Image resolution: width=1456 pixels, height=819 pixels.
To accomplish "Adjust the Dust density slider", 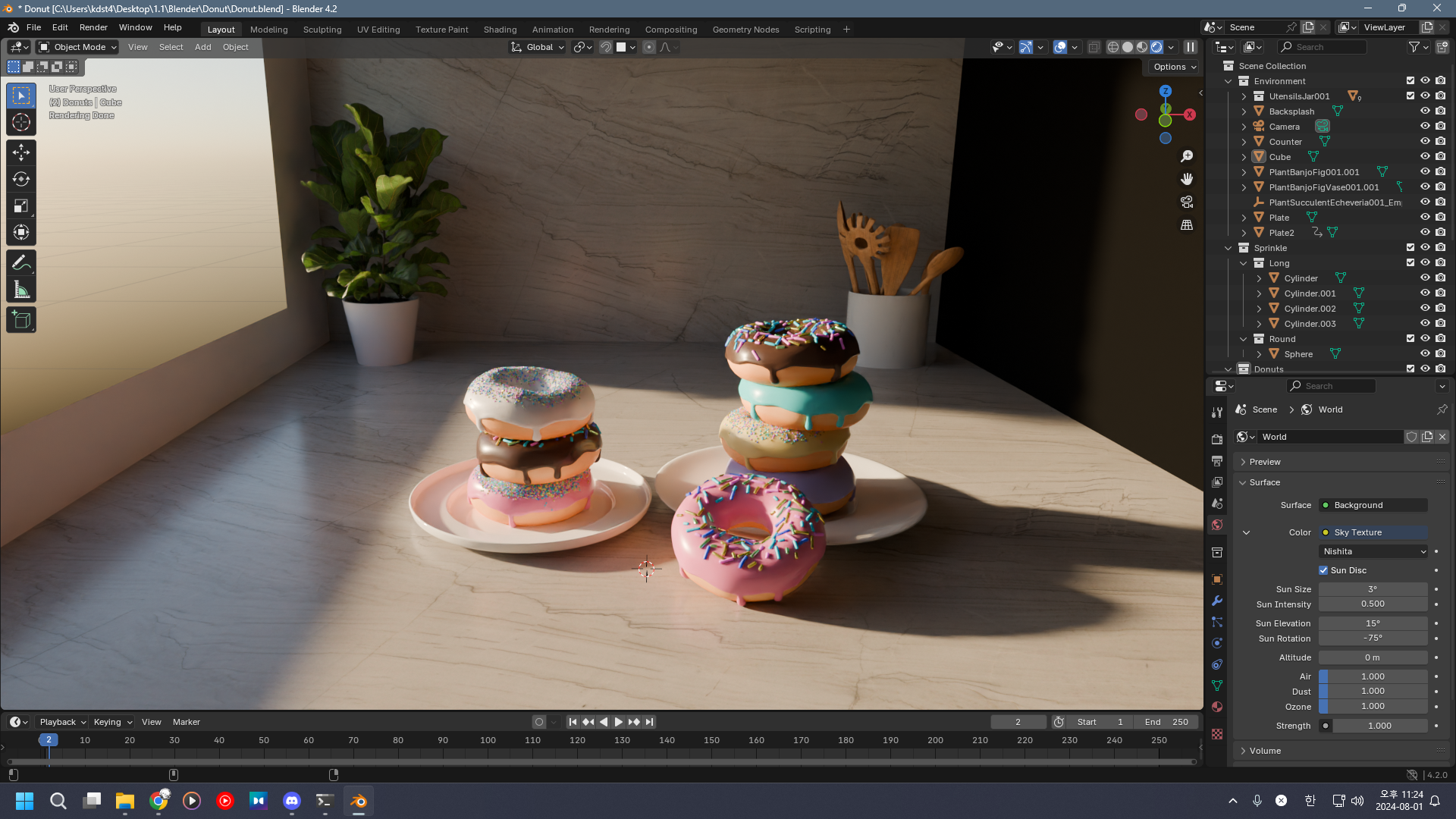I will (x=1373, y=692).
